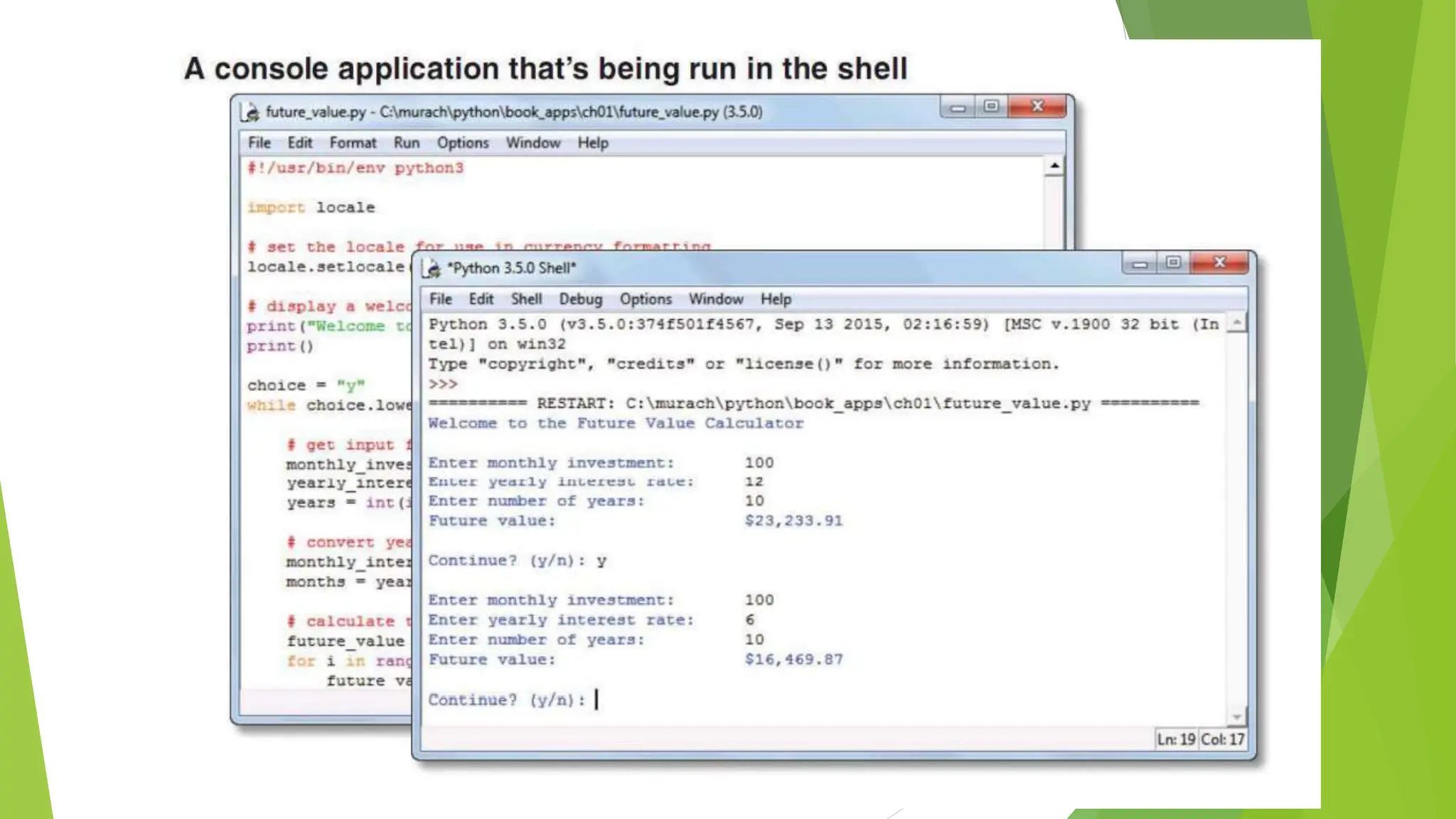This screenshot has width=1456, height=819.
Task: Open the Run menu in editor window
Action: click(407, 143)
